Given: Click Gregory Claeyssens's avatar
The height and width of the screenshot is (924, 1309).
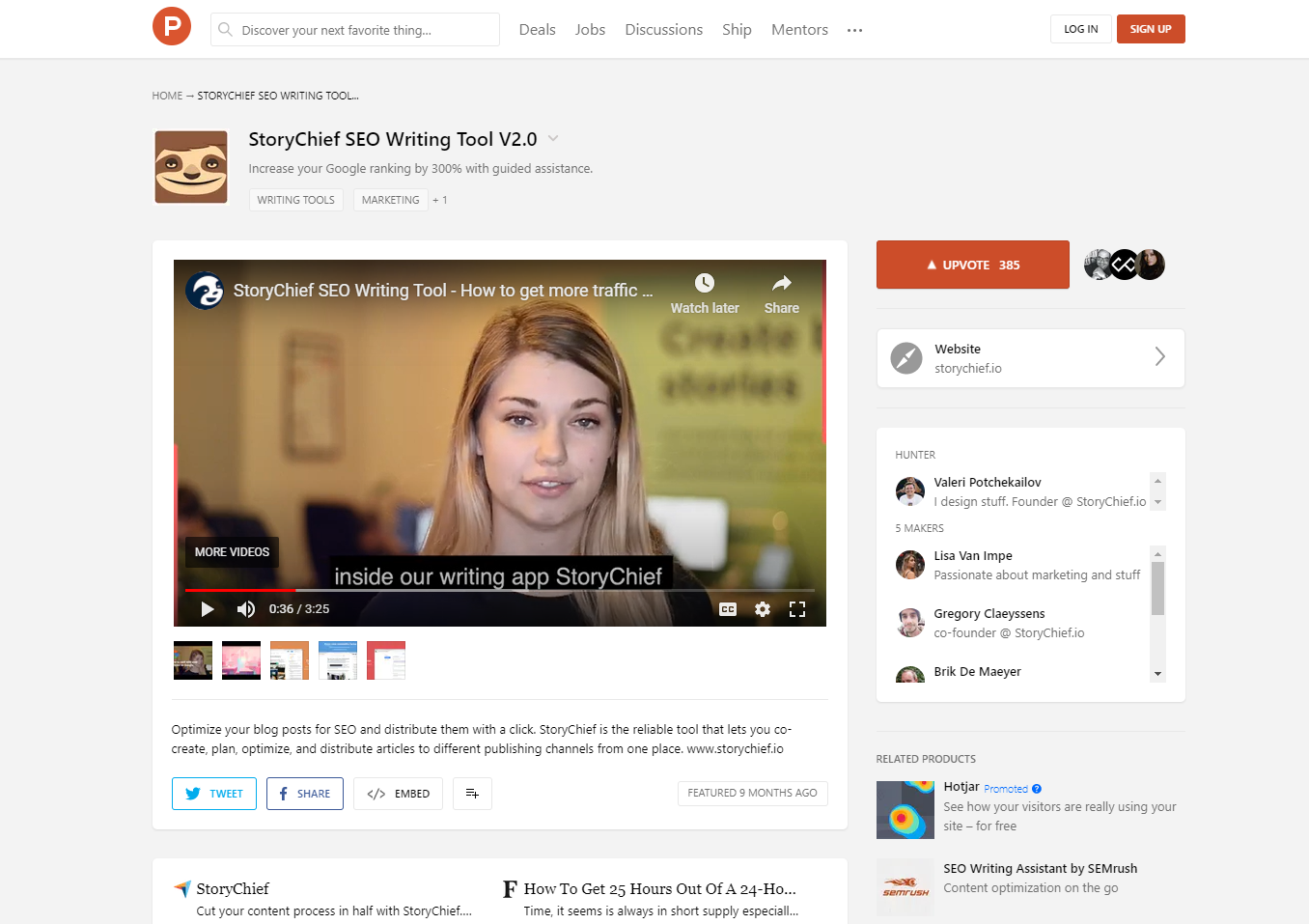Looking at the screenshot, I should coord(910,623).
